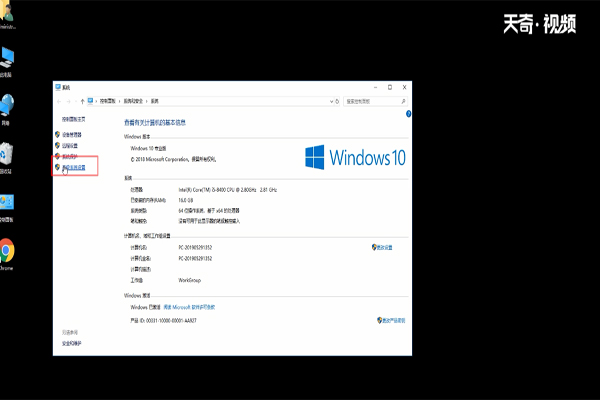Expand the chevron after 控制面板 in breadcrumb
Image resolution: width=600 pixels, height=400 pixels.
119,101
